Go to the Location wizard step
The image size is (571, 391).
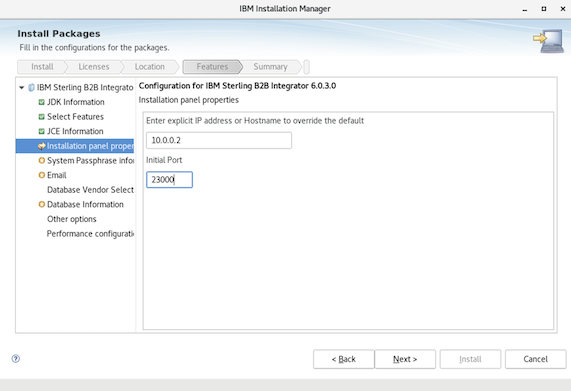coord(150,67)
